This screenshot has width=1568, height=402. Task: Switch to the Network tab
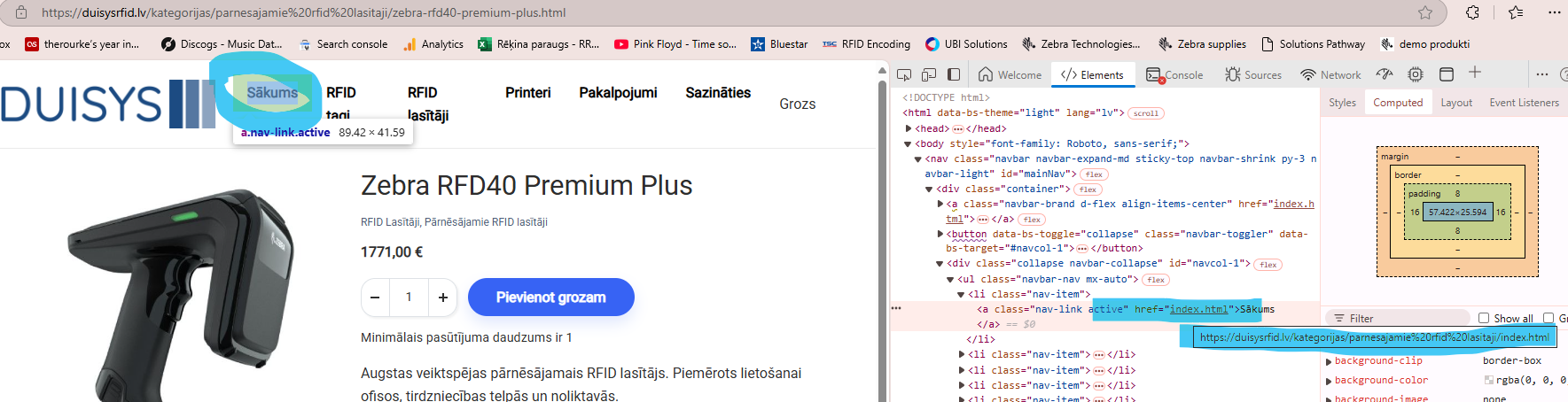tap(1330, 75)
